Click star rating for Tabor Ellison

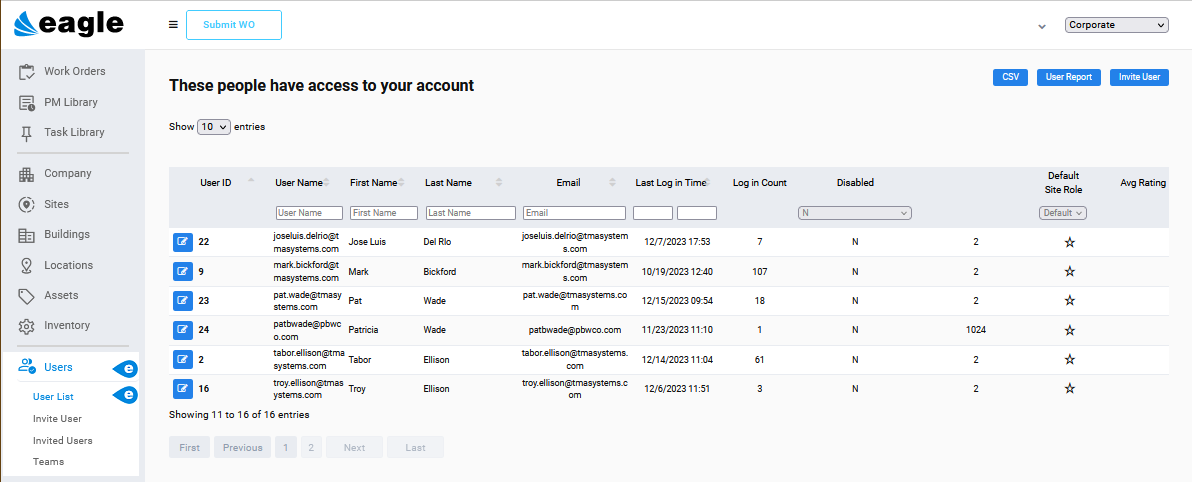(1069, 359)
